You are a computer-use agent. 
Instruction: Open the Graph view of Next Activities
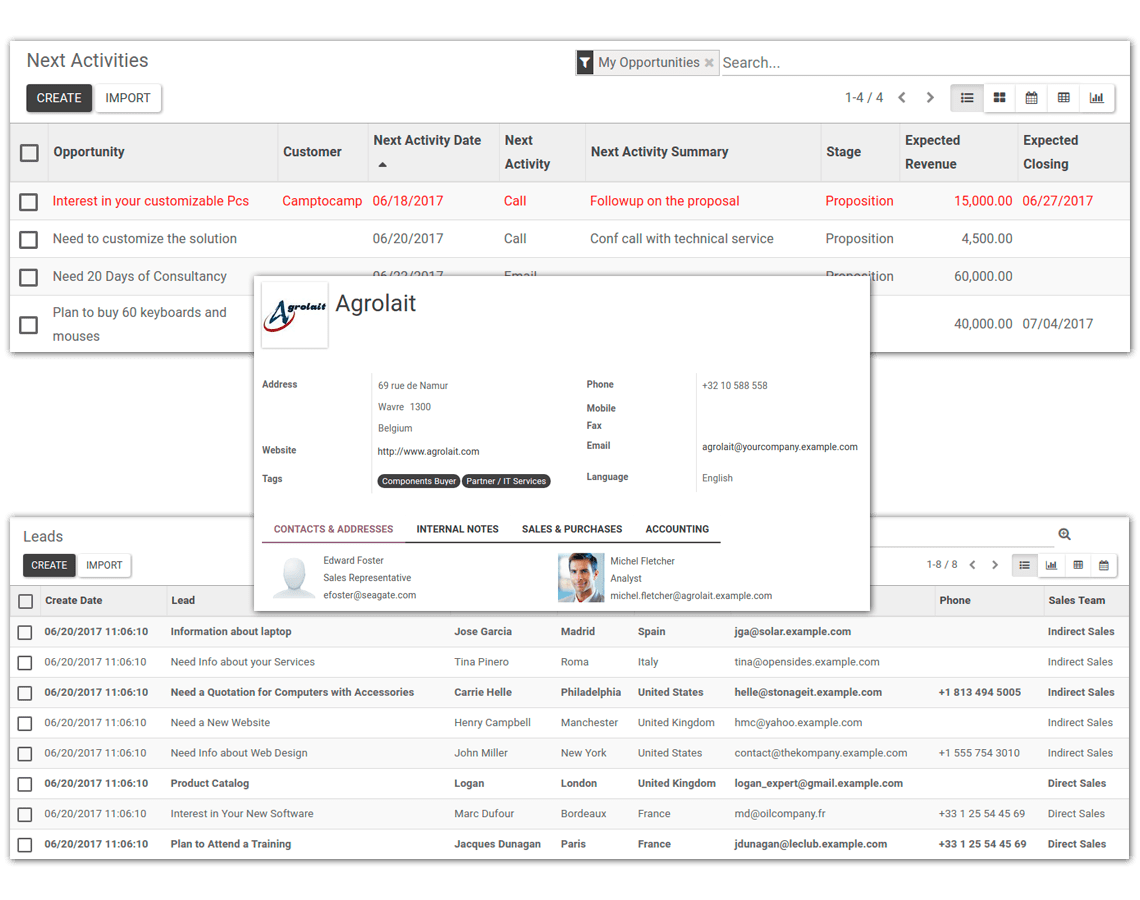[1096, 97]
